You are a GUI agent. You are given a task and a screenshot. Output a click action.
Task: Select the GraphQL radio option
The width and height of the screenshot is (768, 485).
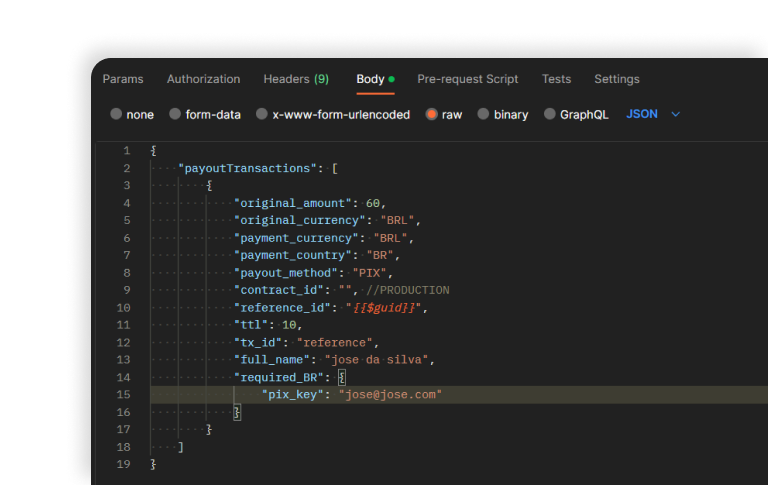[x=550, y=114]
